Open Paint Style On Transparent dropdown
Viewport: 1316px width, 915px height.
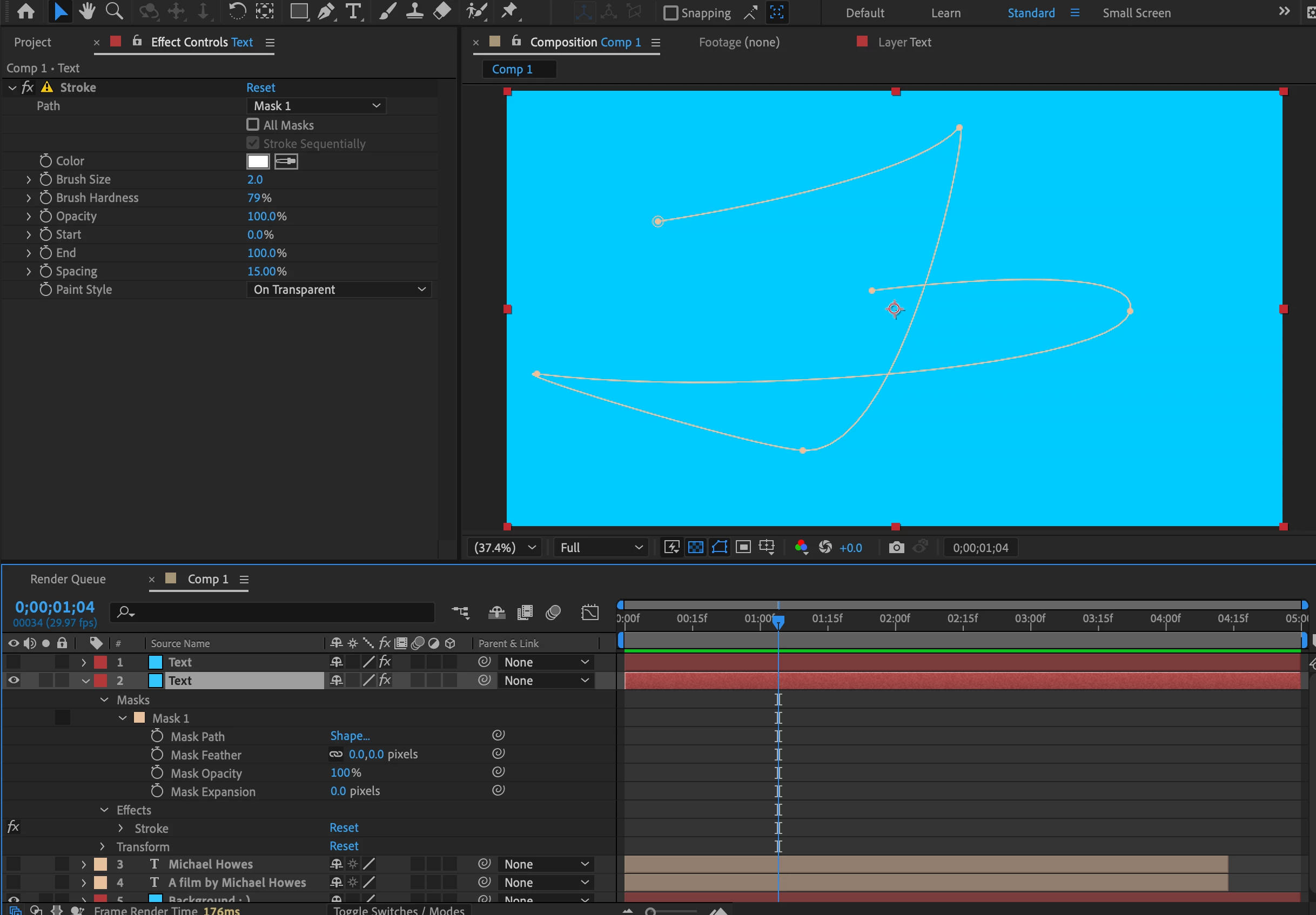pyautogui.click(x=339, y=290)
